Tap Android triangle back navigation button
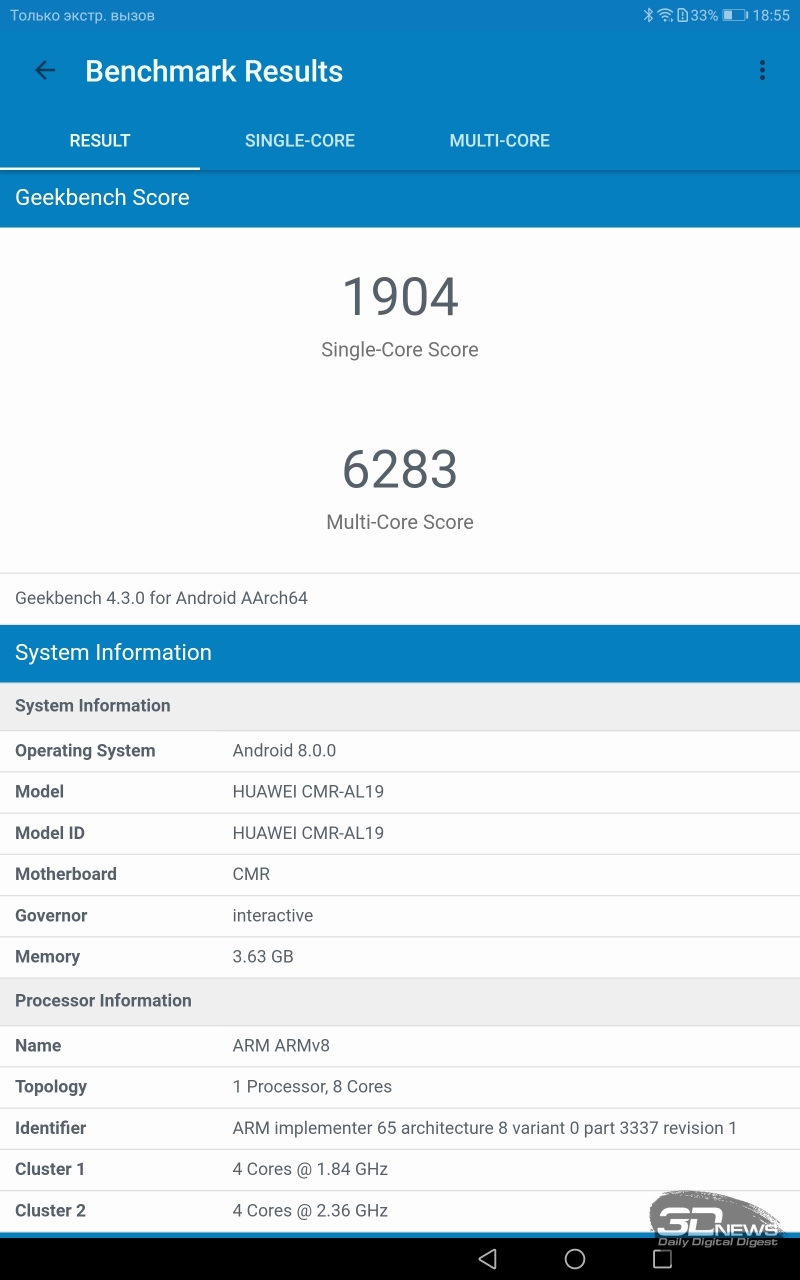This screenshot has width=800, height=1280. tap(487, 1258)
